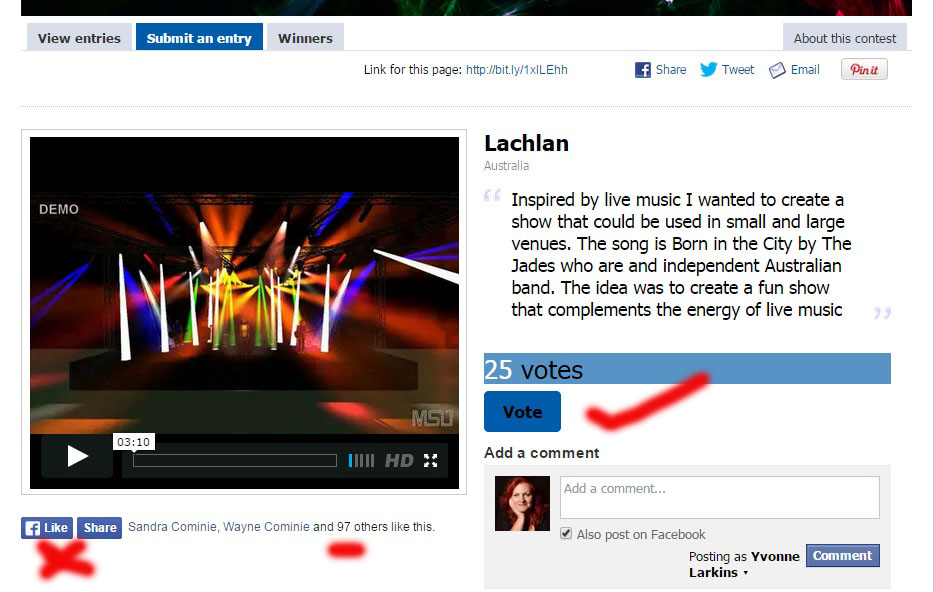Open the Winners tab
The image size is (934, 592).
pos(305,38)
